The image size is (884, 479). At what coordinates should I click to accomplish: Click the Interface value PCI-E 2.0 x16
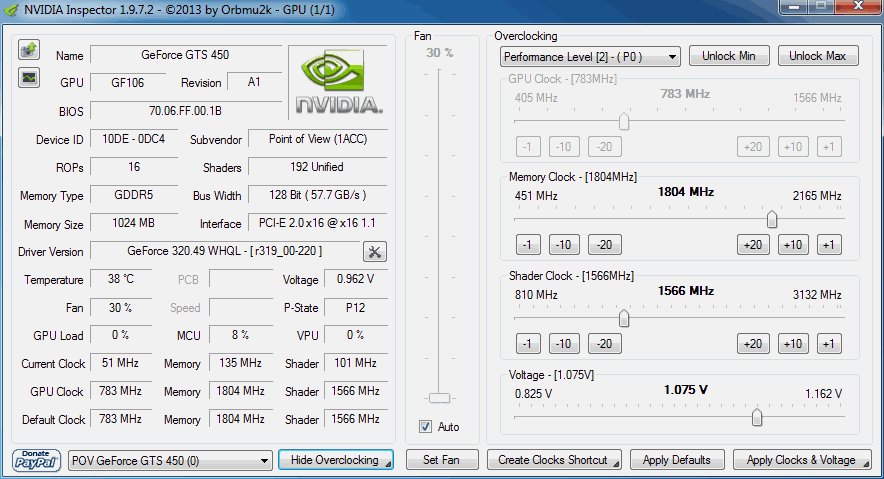[x=318, y=223]
